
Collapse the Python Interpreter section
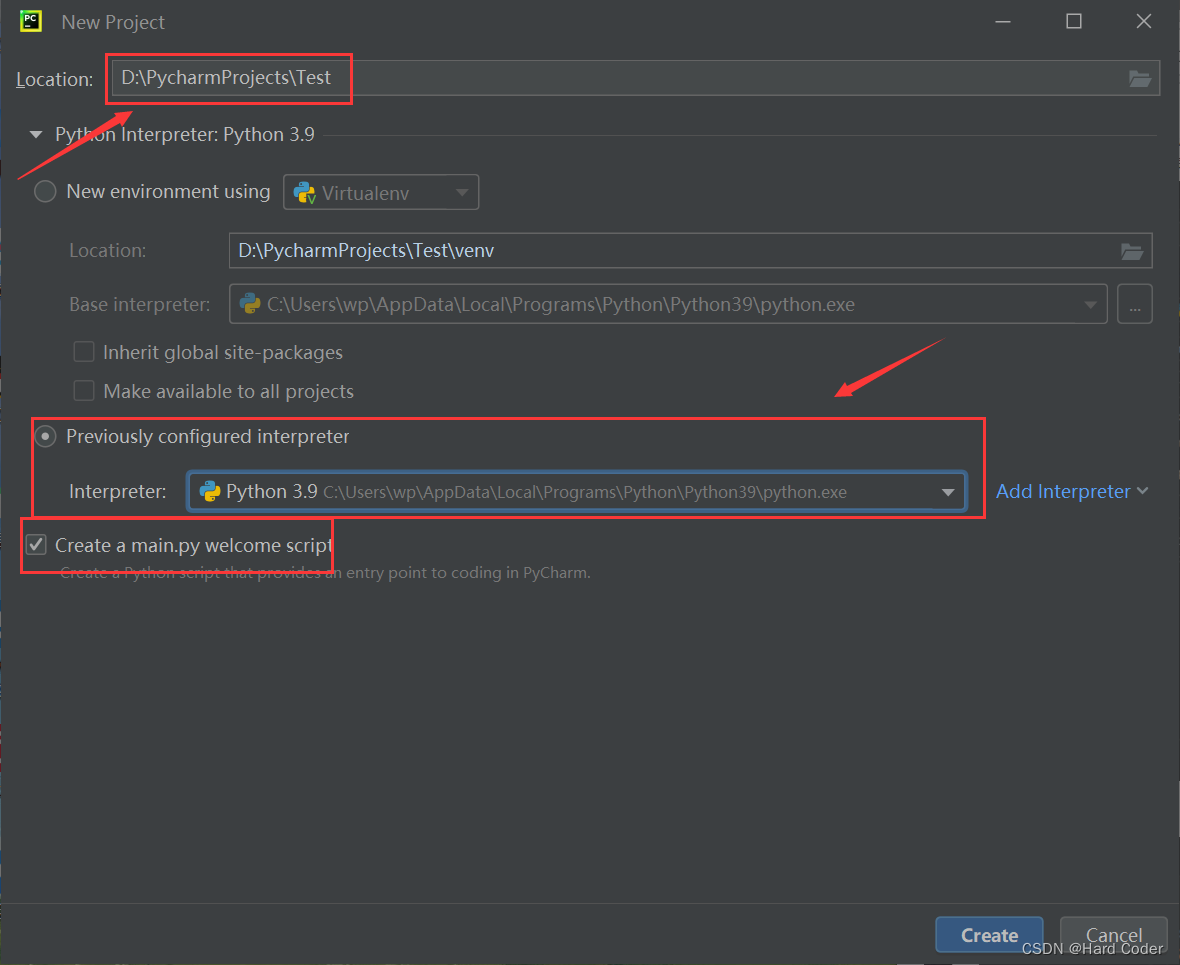point(35,135)
